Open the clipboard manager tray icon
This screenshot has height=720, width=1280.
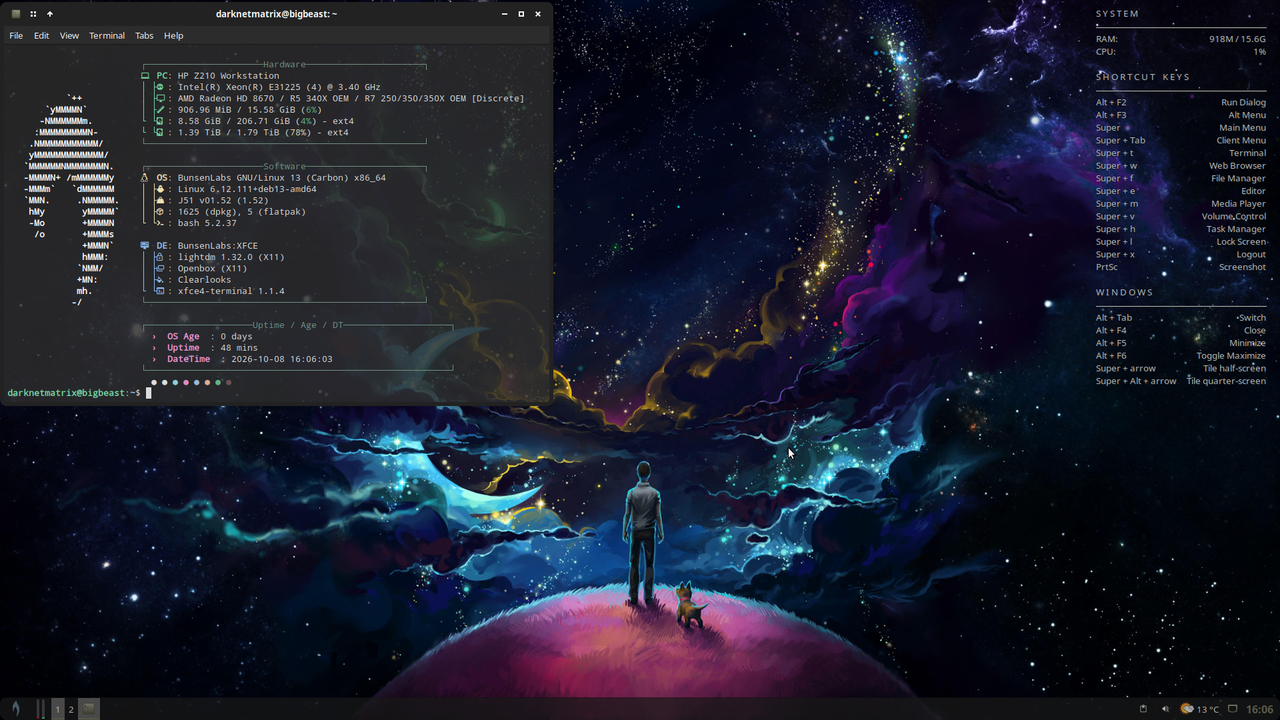pyautogui.click(x=1143, y=709)
